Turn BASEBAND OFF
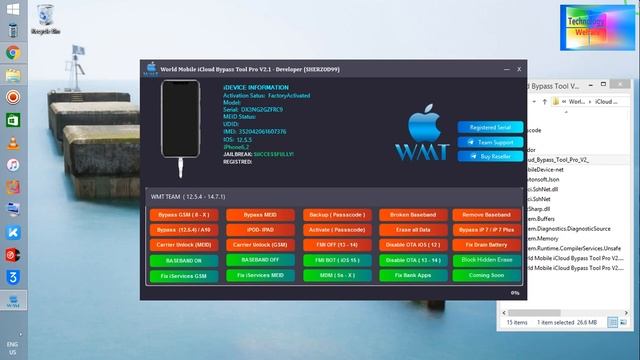This screenshot has height=360, width=640. click(x=260, y=260)
